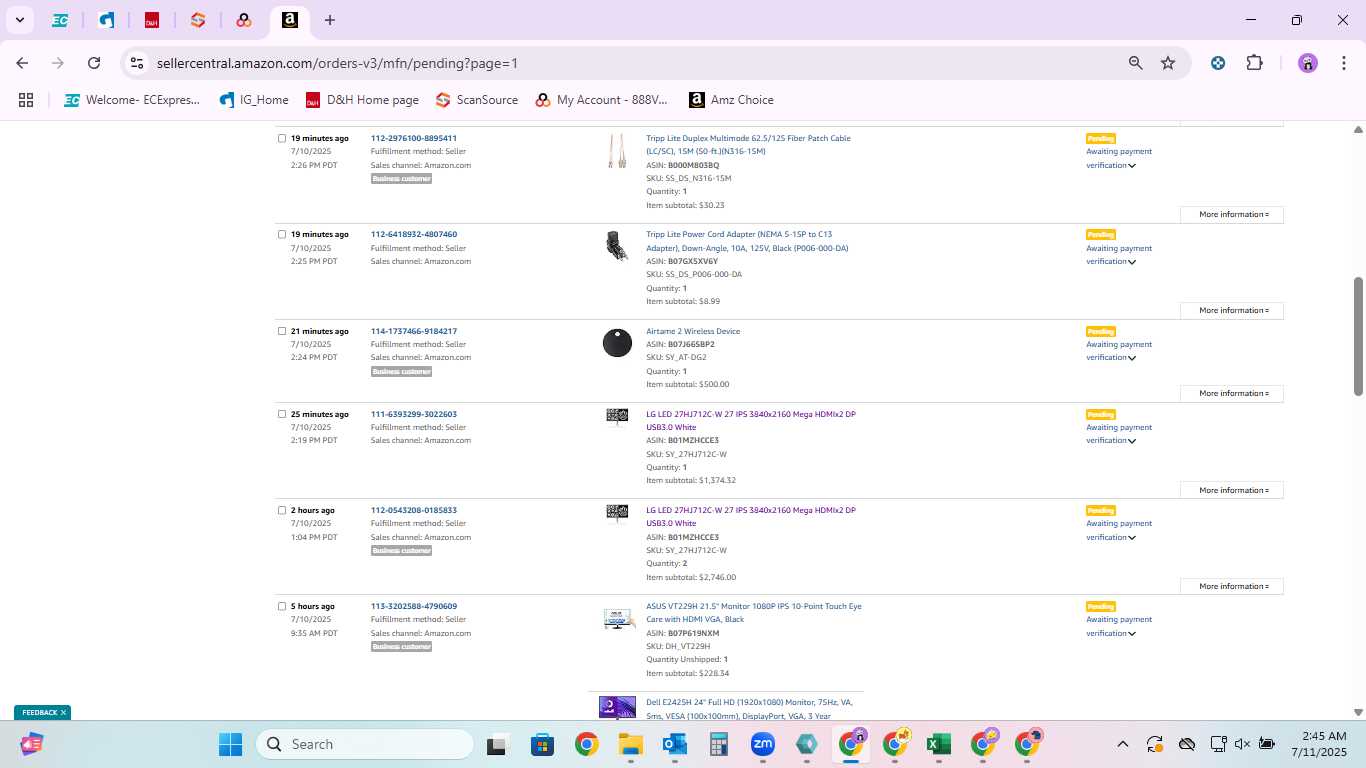Screen dimensions: 1366x768
Task: Click the Item subtotal: $2,746.00 text
Action: pyautogui.click(x=691, y=577)
